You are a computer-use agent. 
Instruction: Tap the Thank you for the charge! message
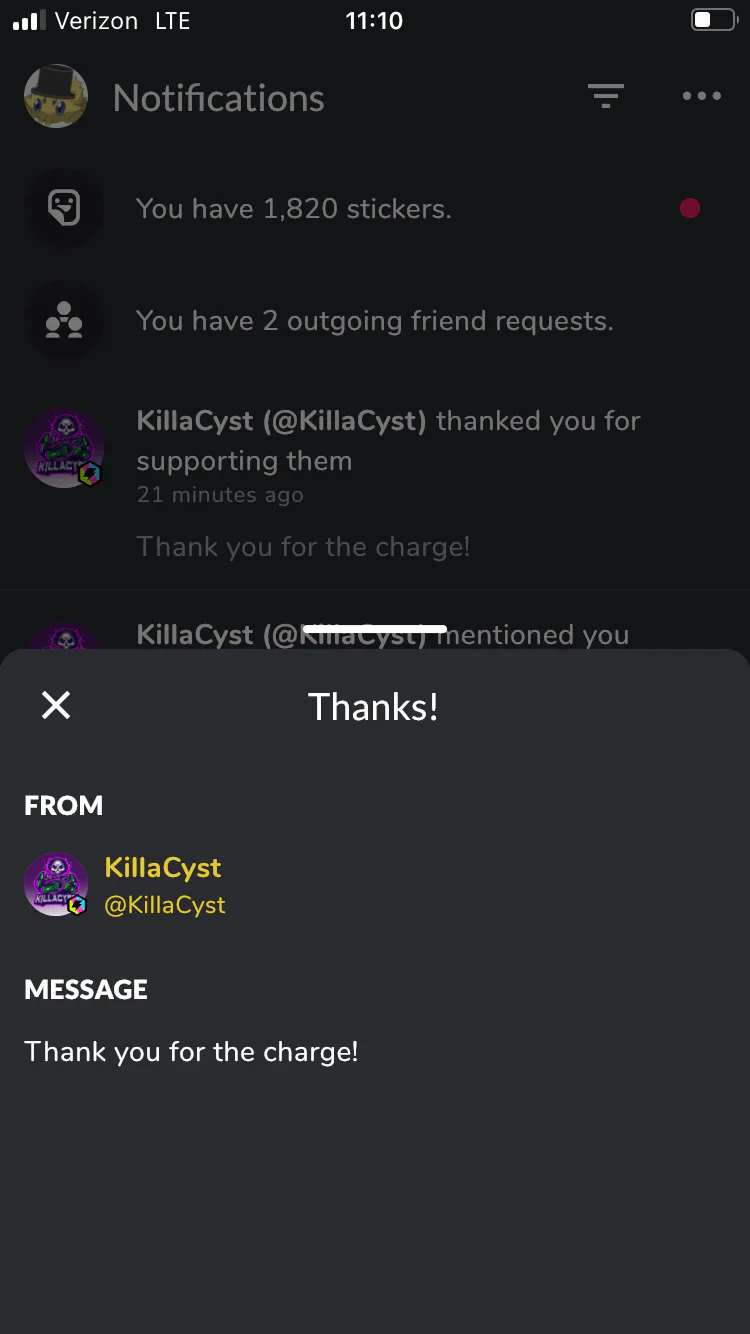[191, 1051]
